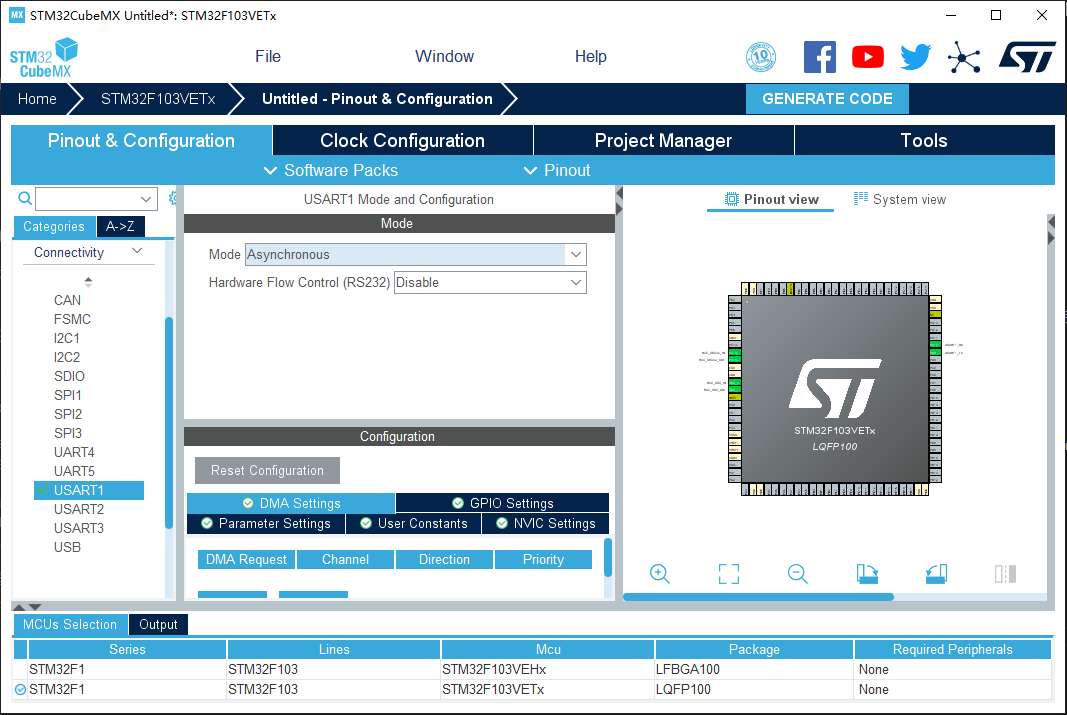Open the DMA Settings tab

(x=291, y=503)
